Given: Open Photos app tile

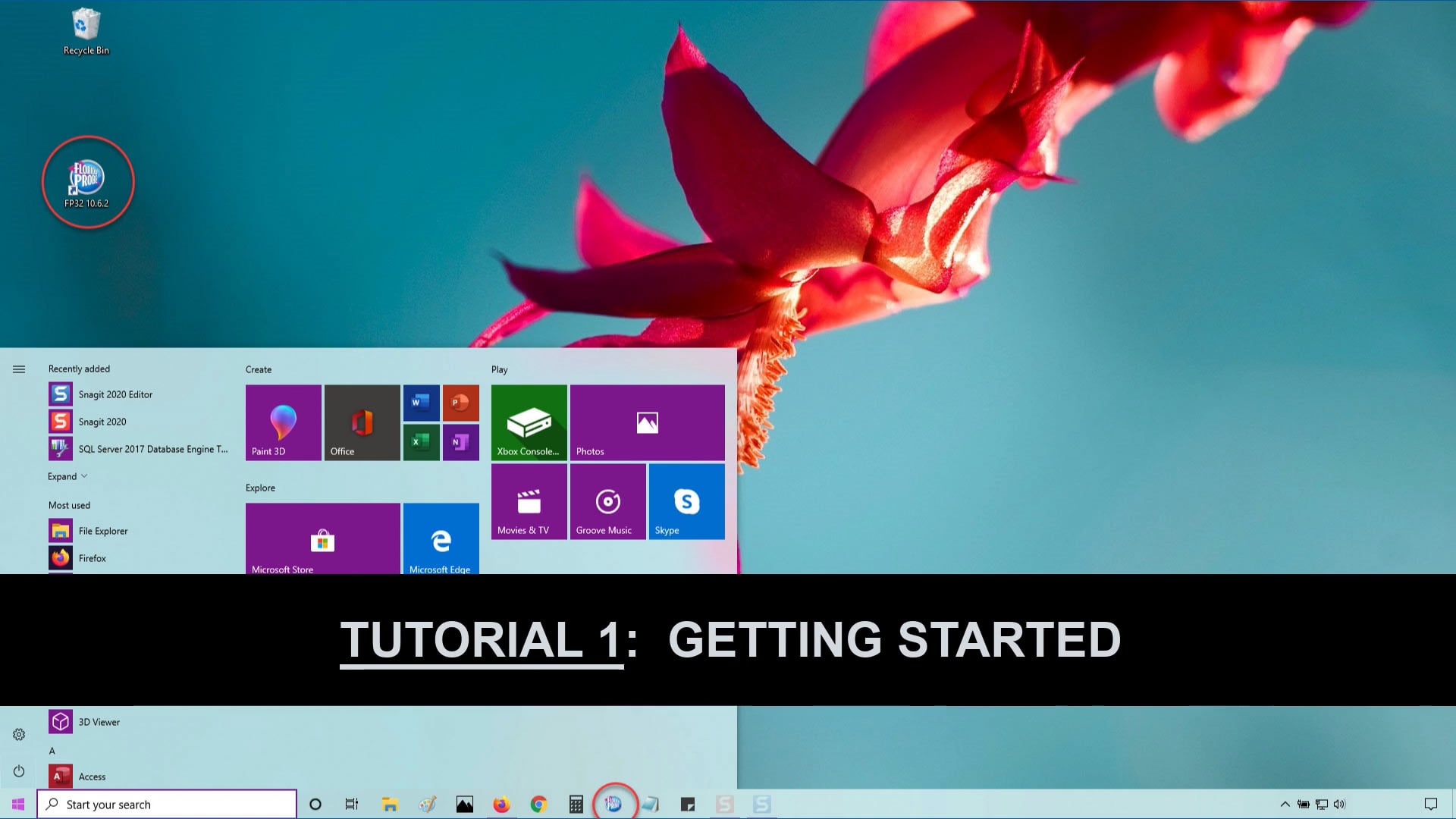Looking at the screenshot, I should (647, 421).
